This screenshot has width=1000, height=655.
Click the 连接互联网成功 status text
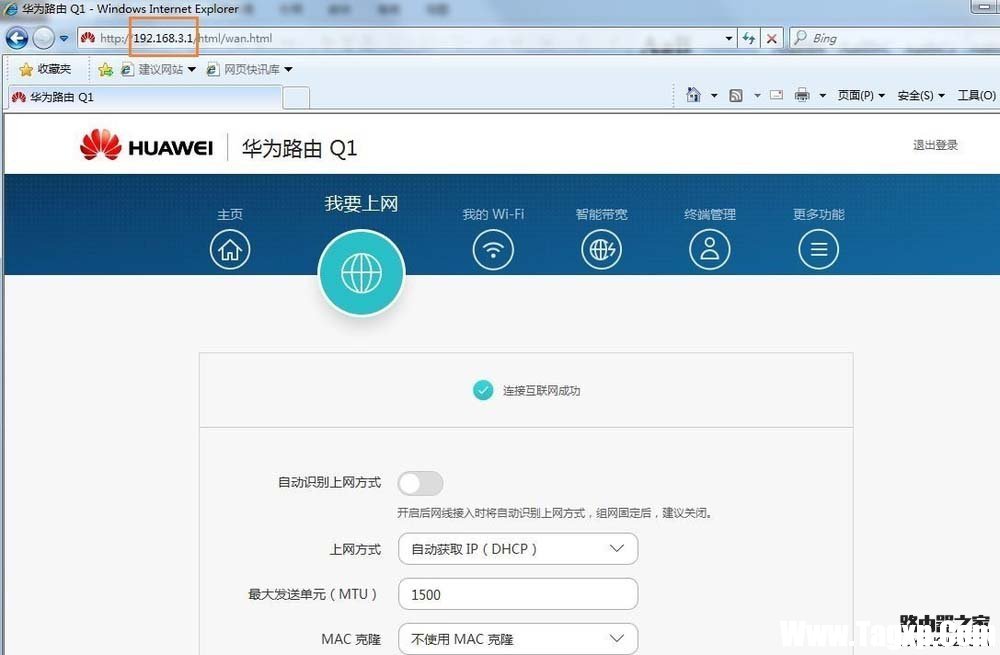coord(541,390)
